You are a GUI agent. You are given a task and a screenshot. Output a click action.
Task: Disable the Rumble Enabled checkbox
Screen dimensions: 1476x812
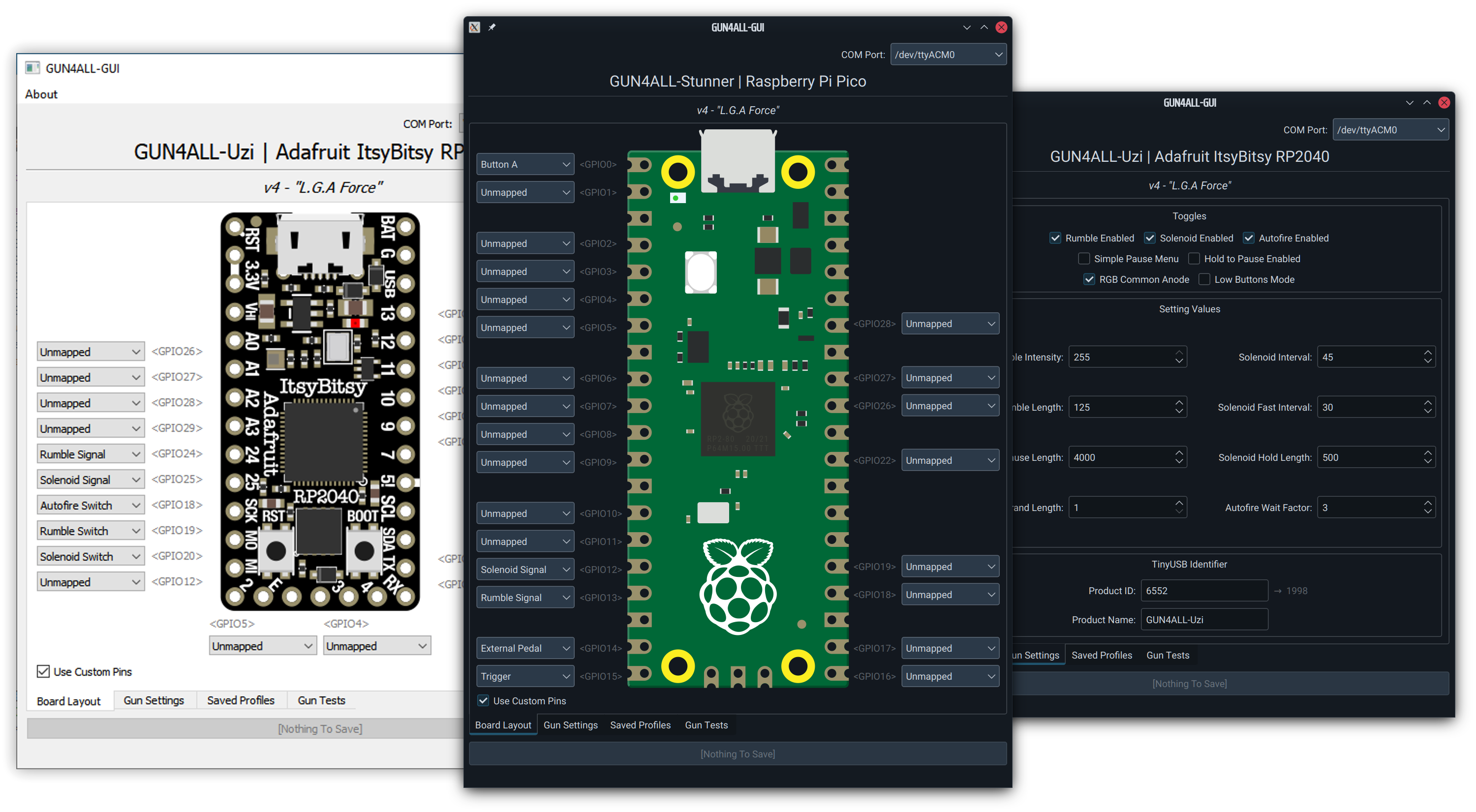(x=1055, y=238)
